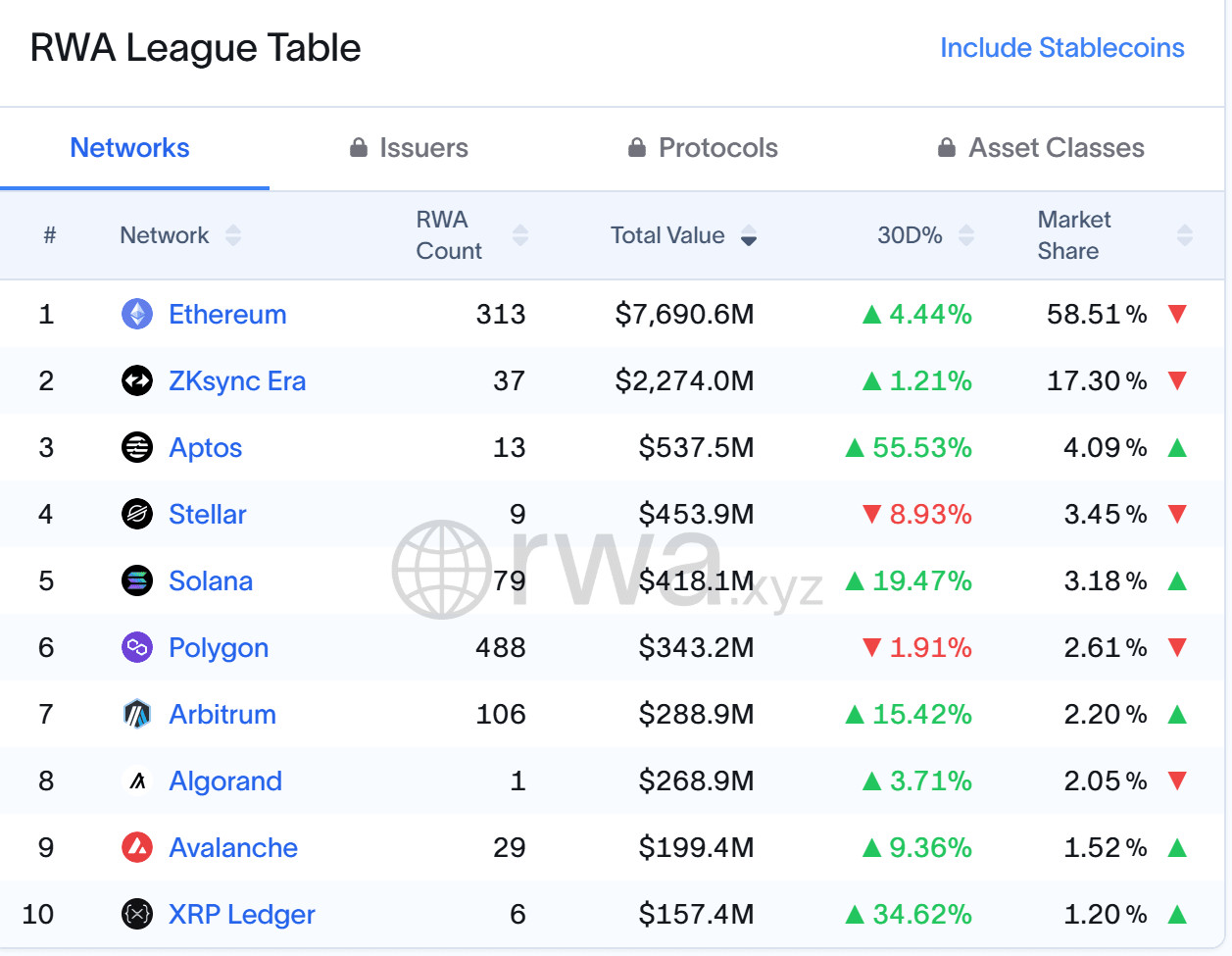Click the Arbitrum logo icon
Image resolution: width=1232 pixels, height=956 pixels.
[x=137, y=714]
